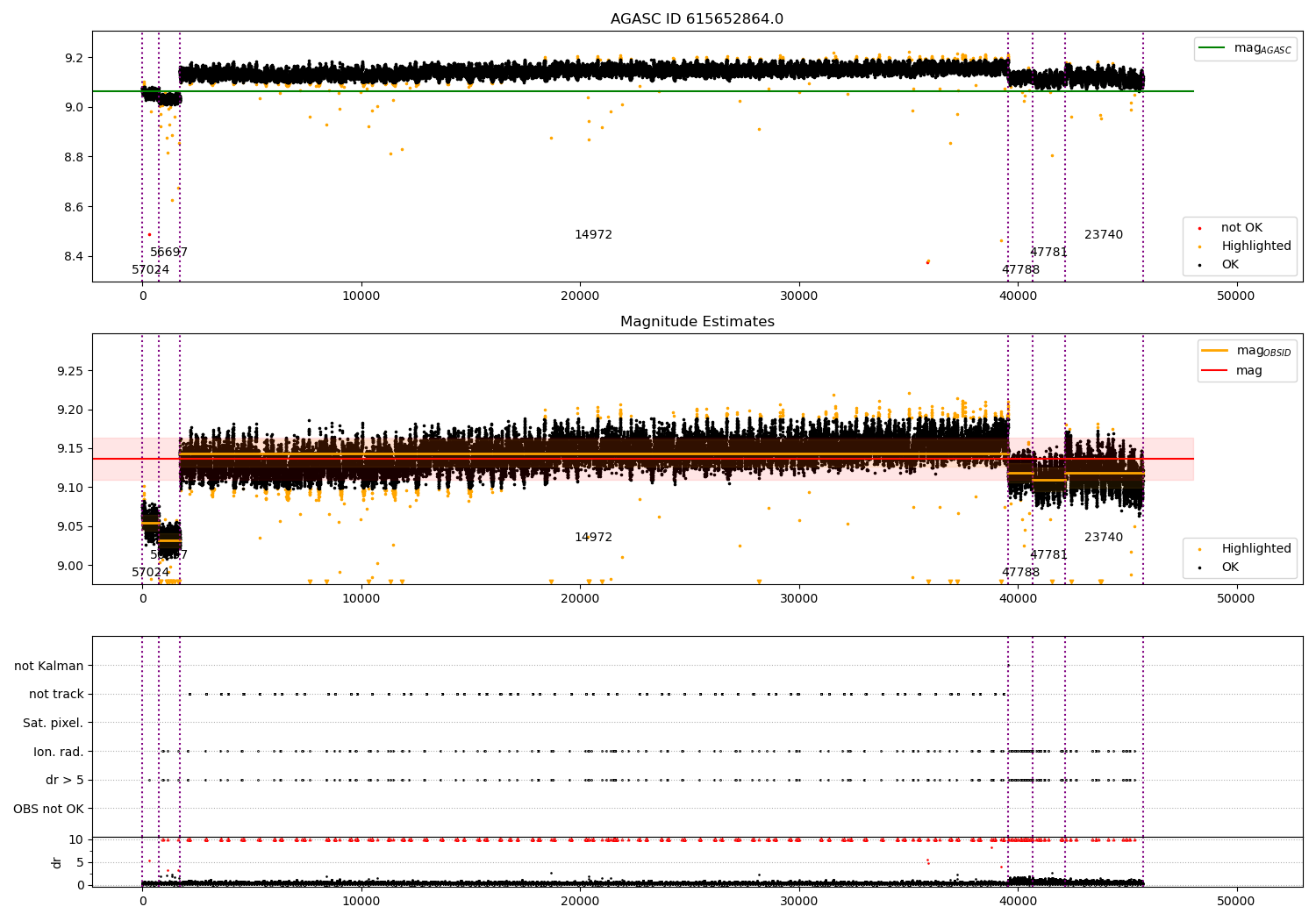1316x921 pixels.
Task: Click the 47781 label in top plot
Action: click(x=1048, y=253)
